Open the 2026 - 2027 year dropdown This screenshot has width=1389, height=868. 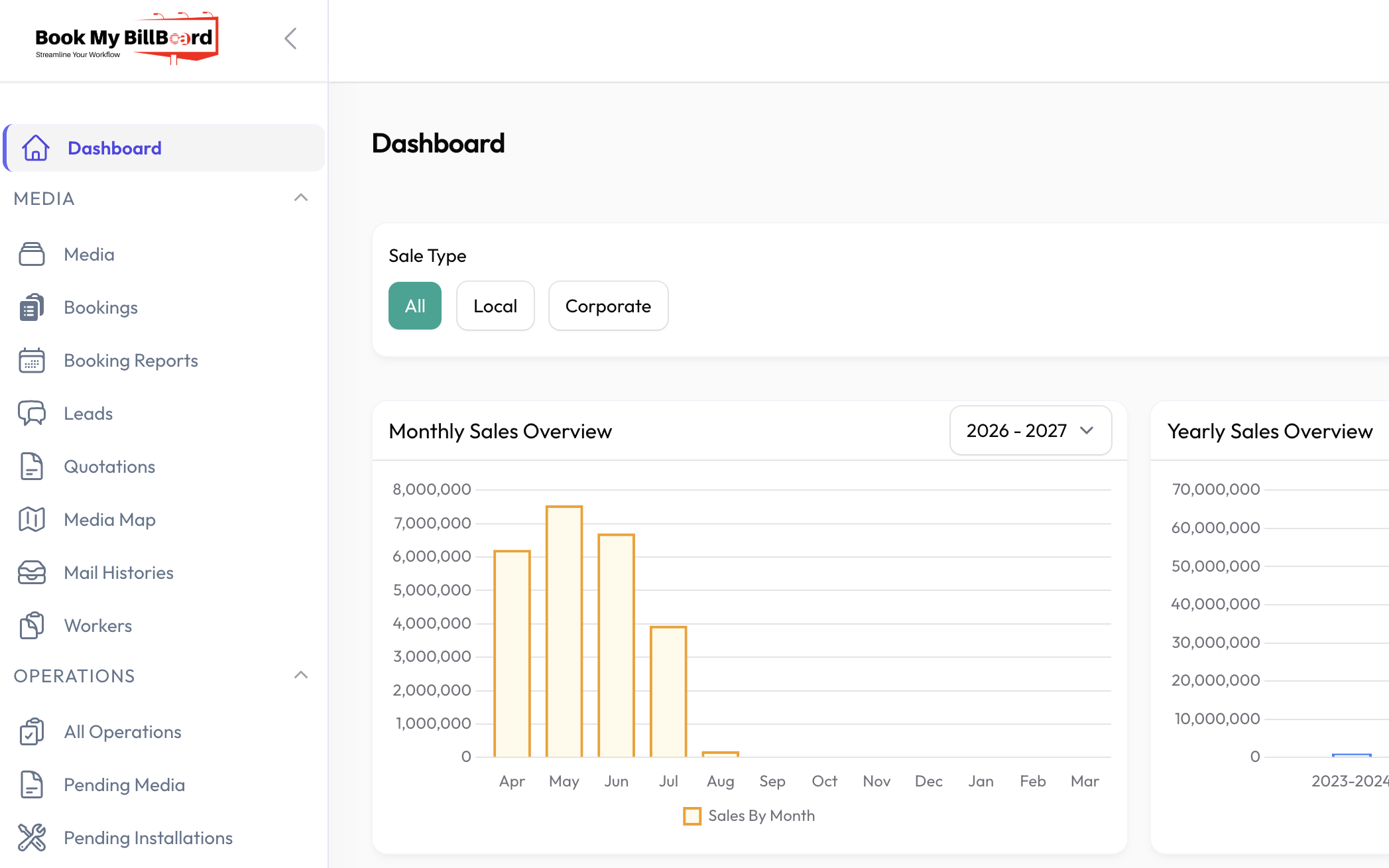tap(1030, 430)
